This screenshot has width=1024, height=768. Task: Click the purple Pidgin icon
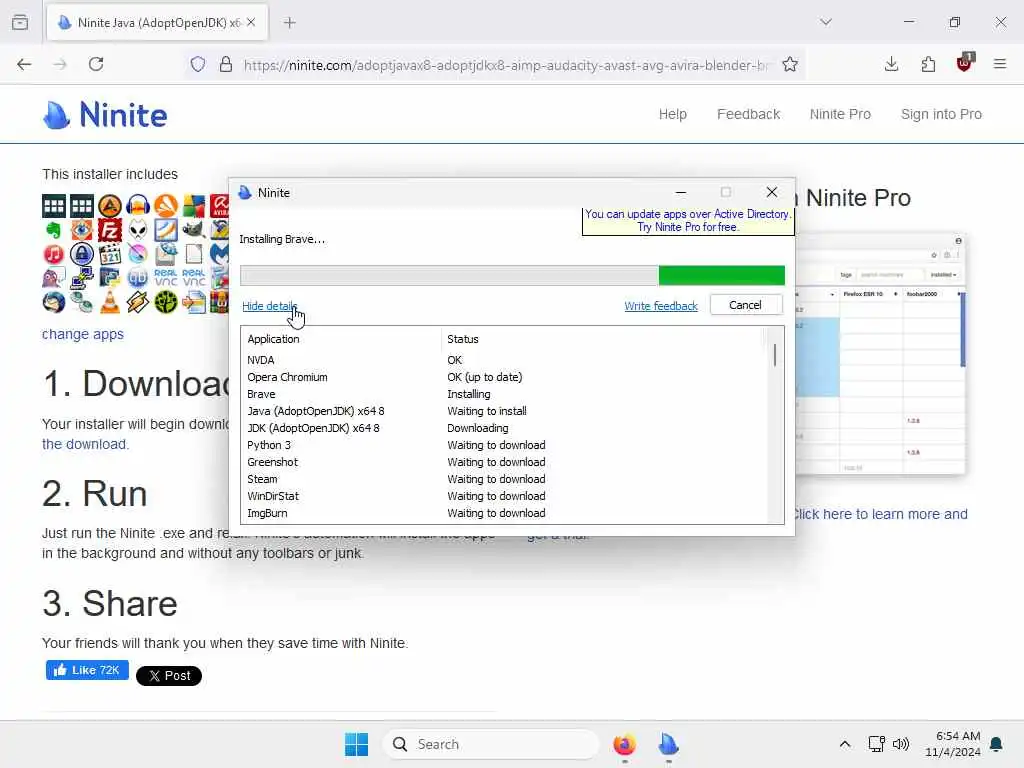pos(54,278)
